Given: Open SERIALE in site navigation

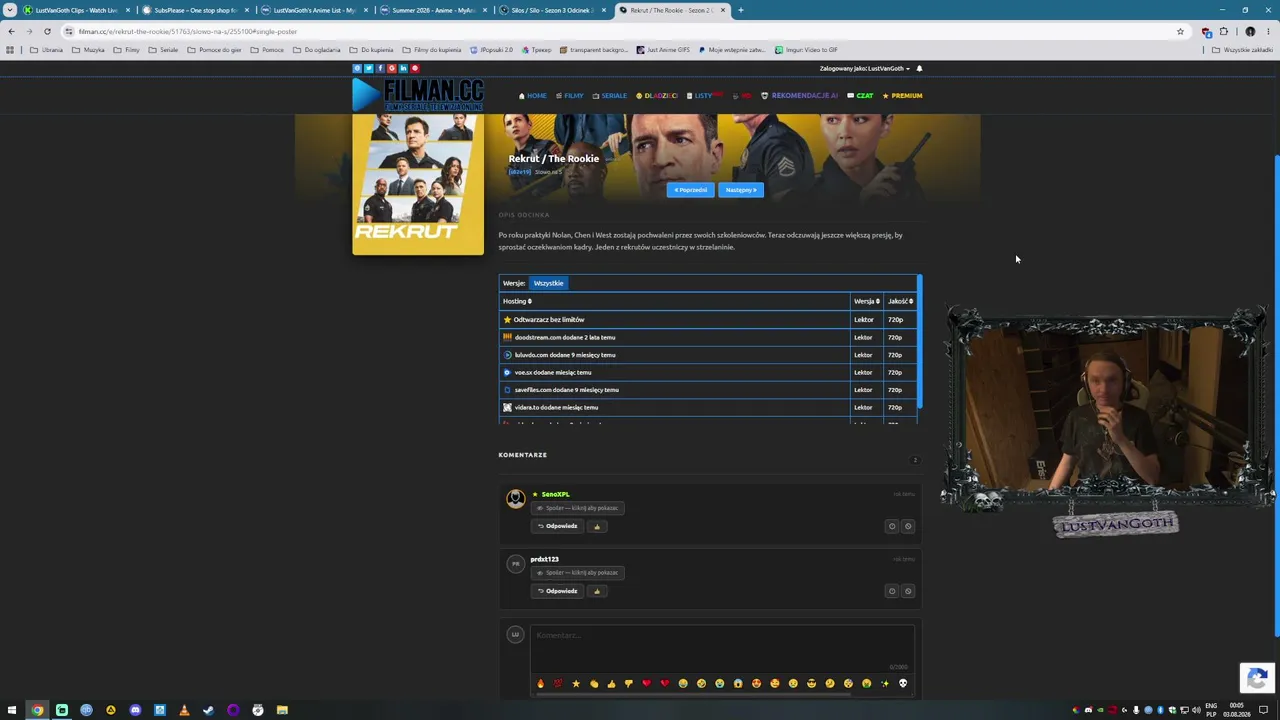Looking at the screenshot, I should pyautogui.click(x=609, y=96).
